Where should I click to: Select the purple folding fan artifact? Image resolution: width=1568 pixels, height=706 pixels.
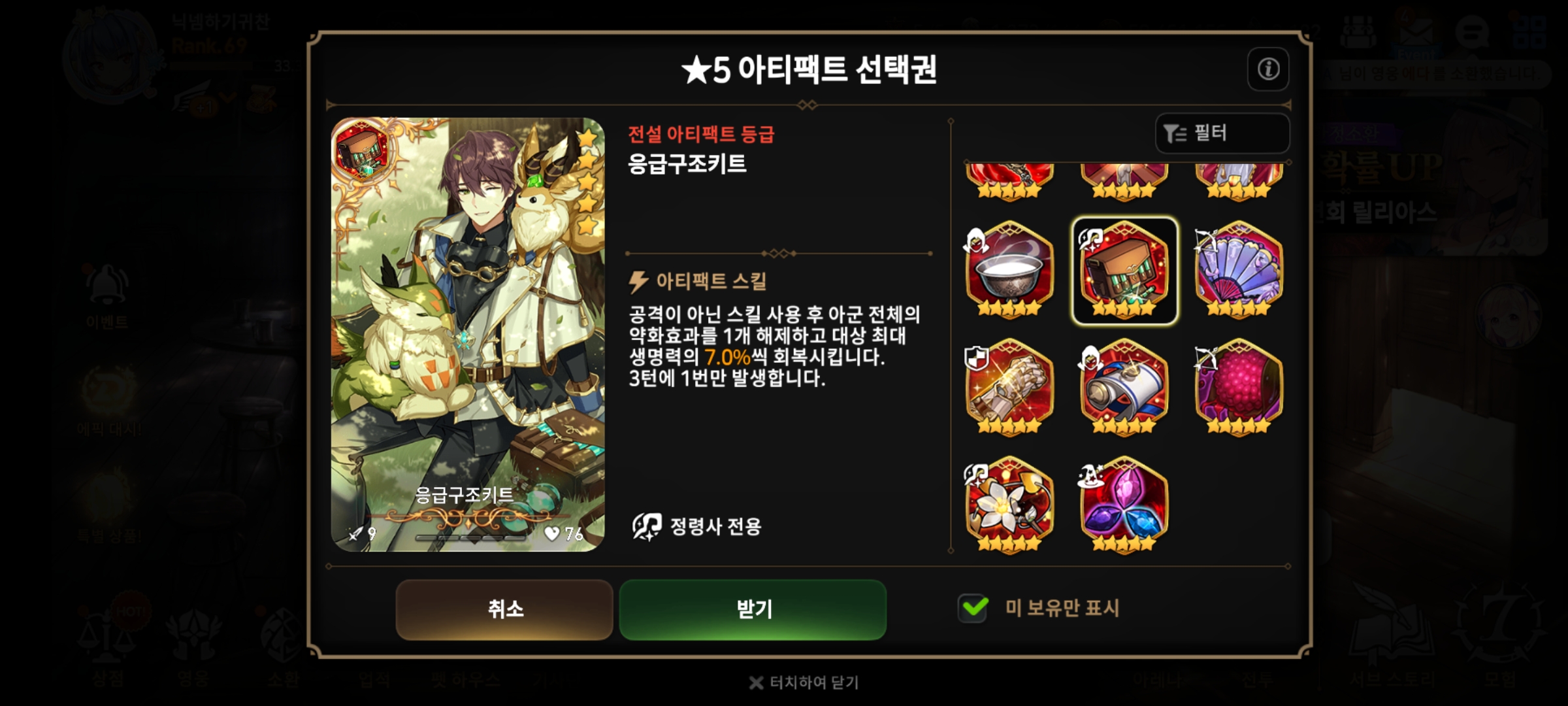click(1239, 270)
